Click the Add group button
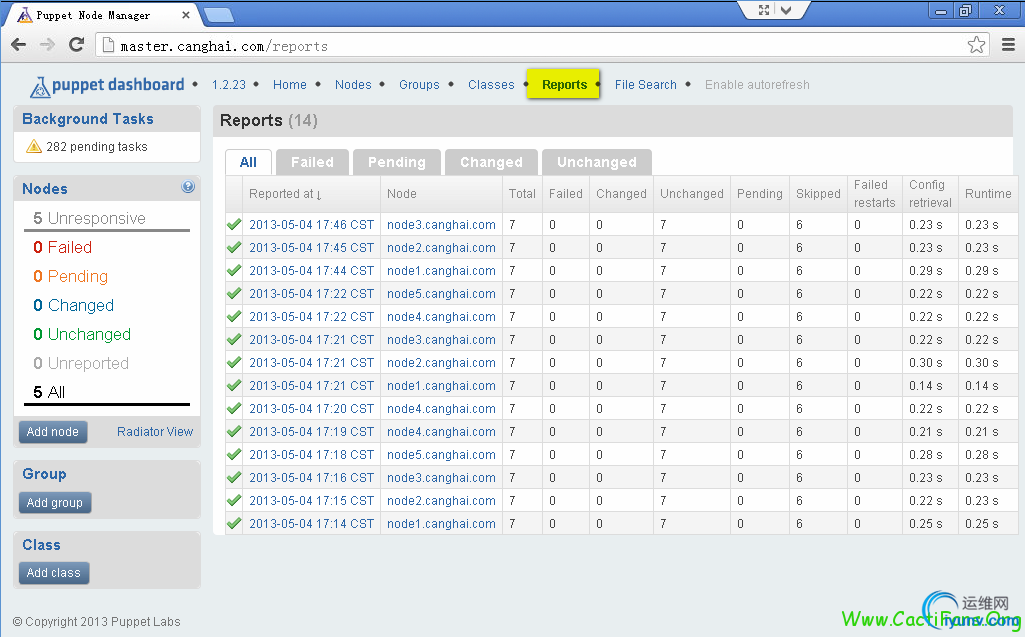This screenshot has width=1025, height=637. (55, 502)
